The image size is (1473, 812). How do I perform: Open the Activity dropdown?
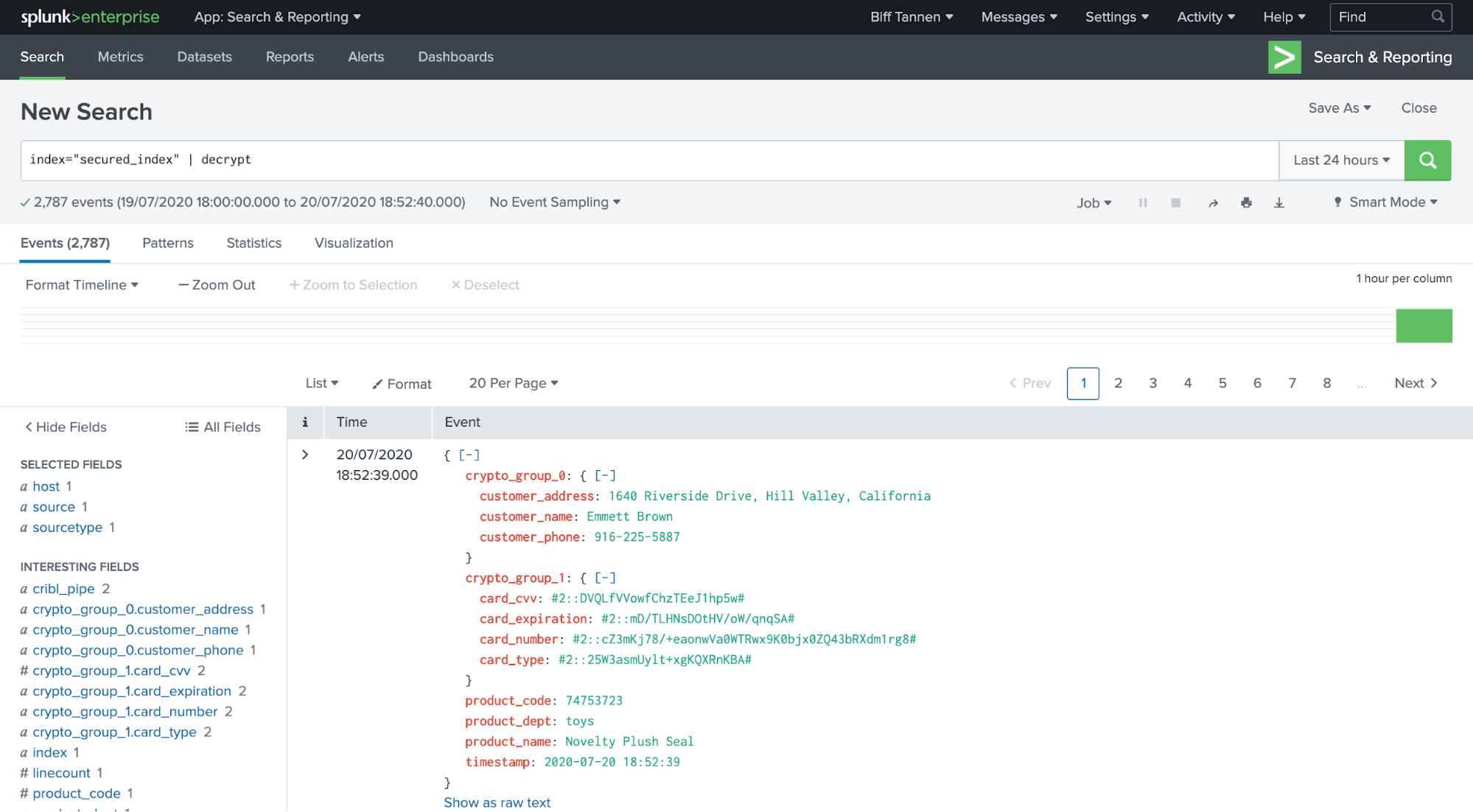(x=1206, y=17)
